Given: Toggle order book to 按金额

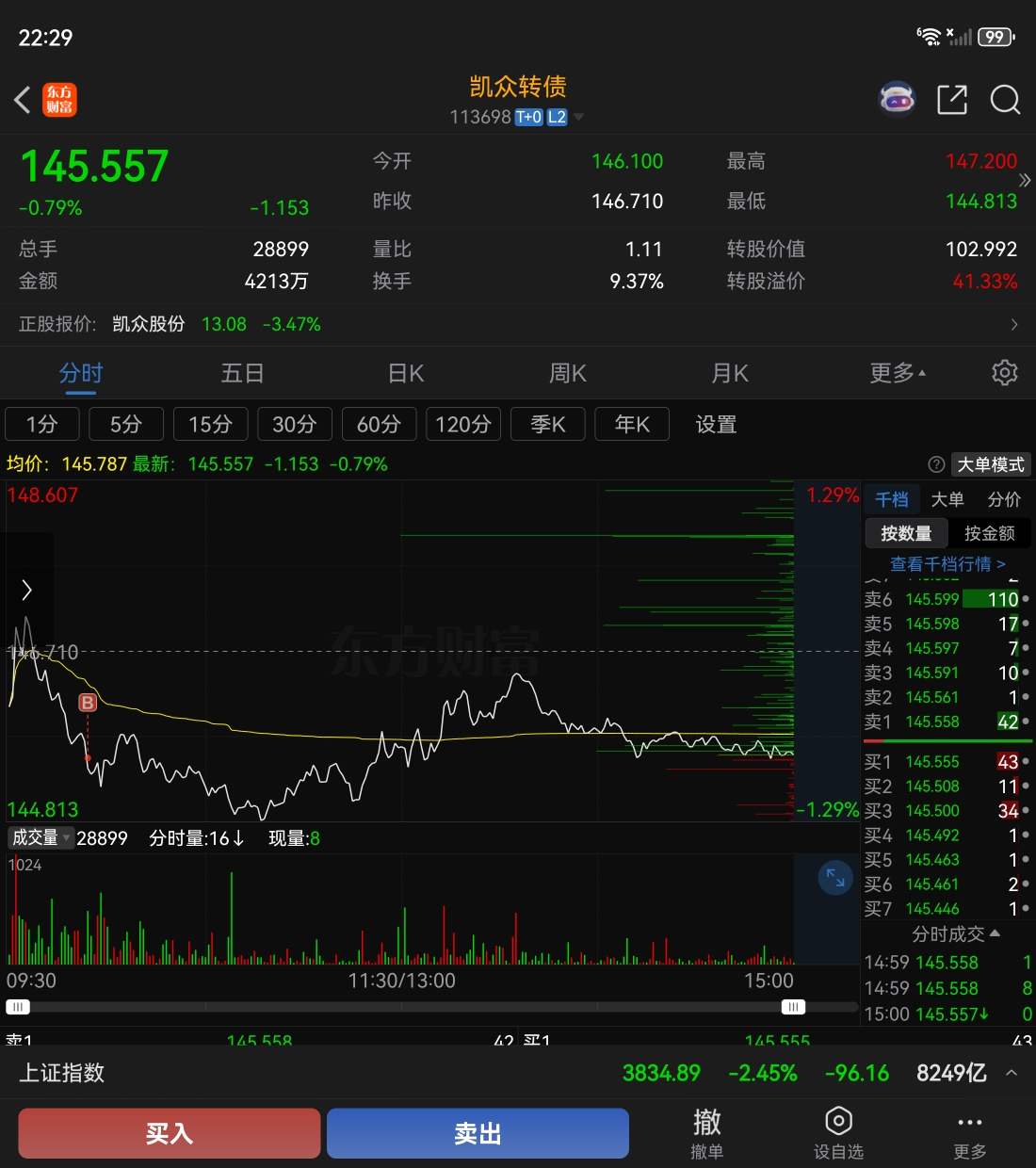Looking at the screenshot, I should pos(989,533).
